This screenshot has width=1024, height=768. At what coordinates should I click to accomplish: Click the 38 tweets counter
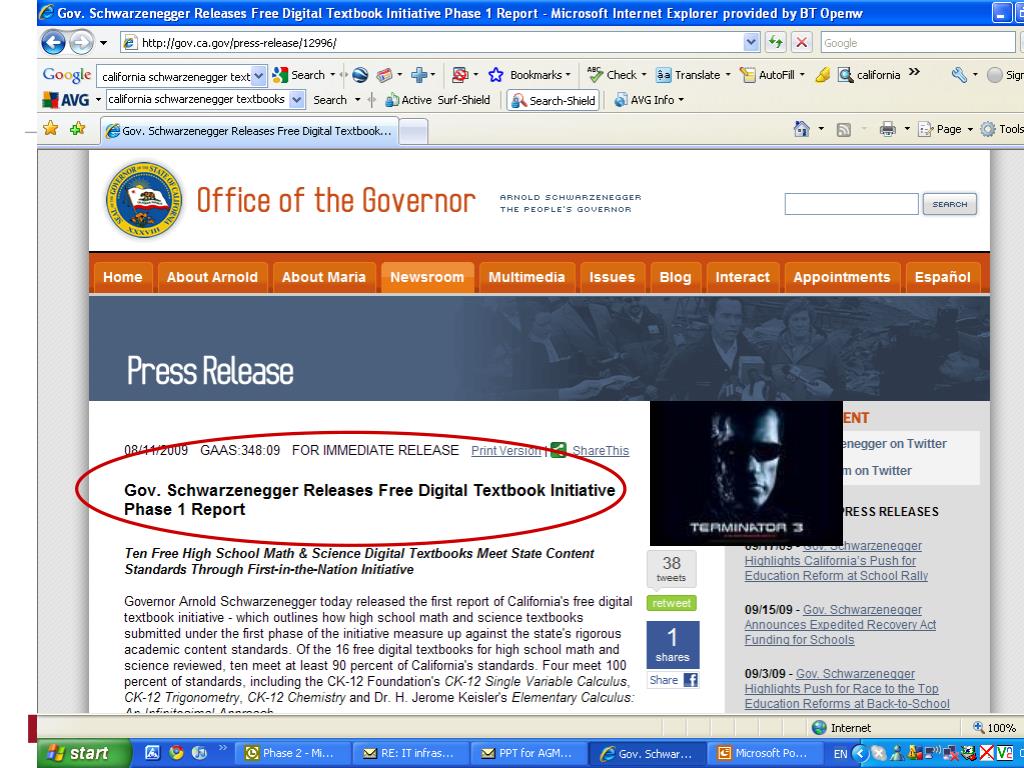671,569
